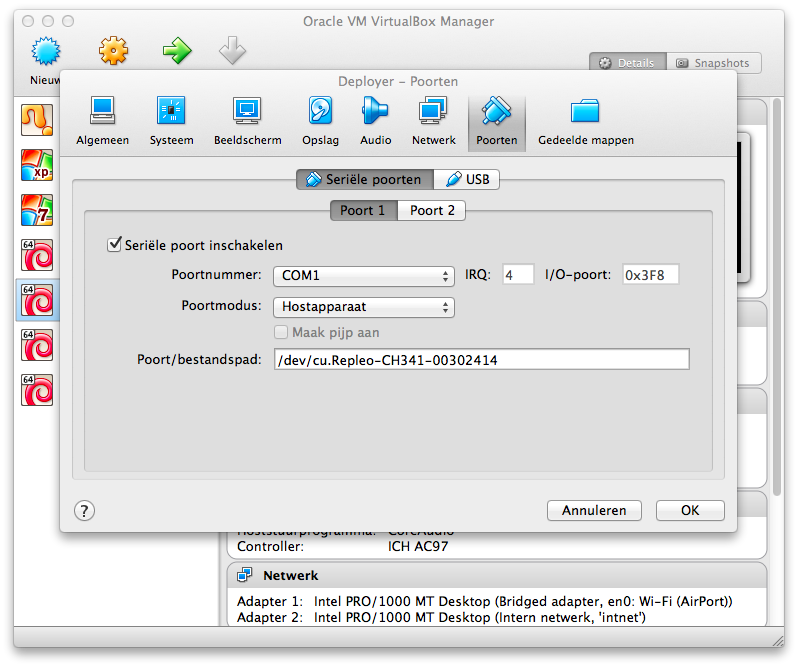This screenshot has width=798, height=667.
Task: Open the Systeem settings section
Action: pyautogui.click(x=171, y=121)
